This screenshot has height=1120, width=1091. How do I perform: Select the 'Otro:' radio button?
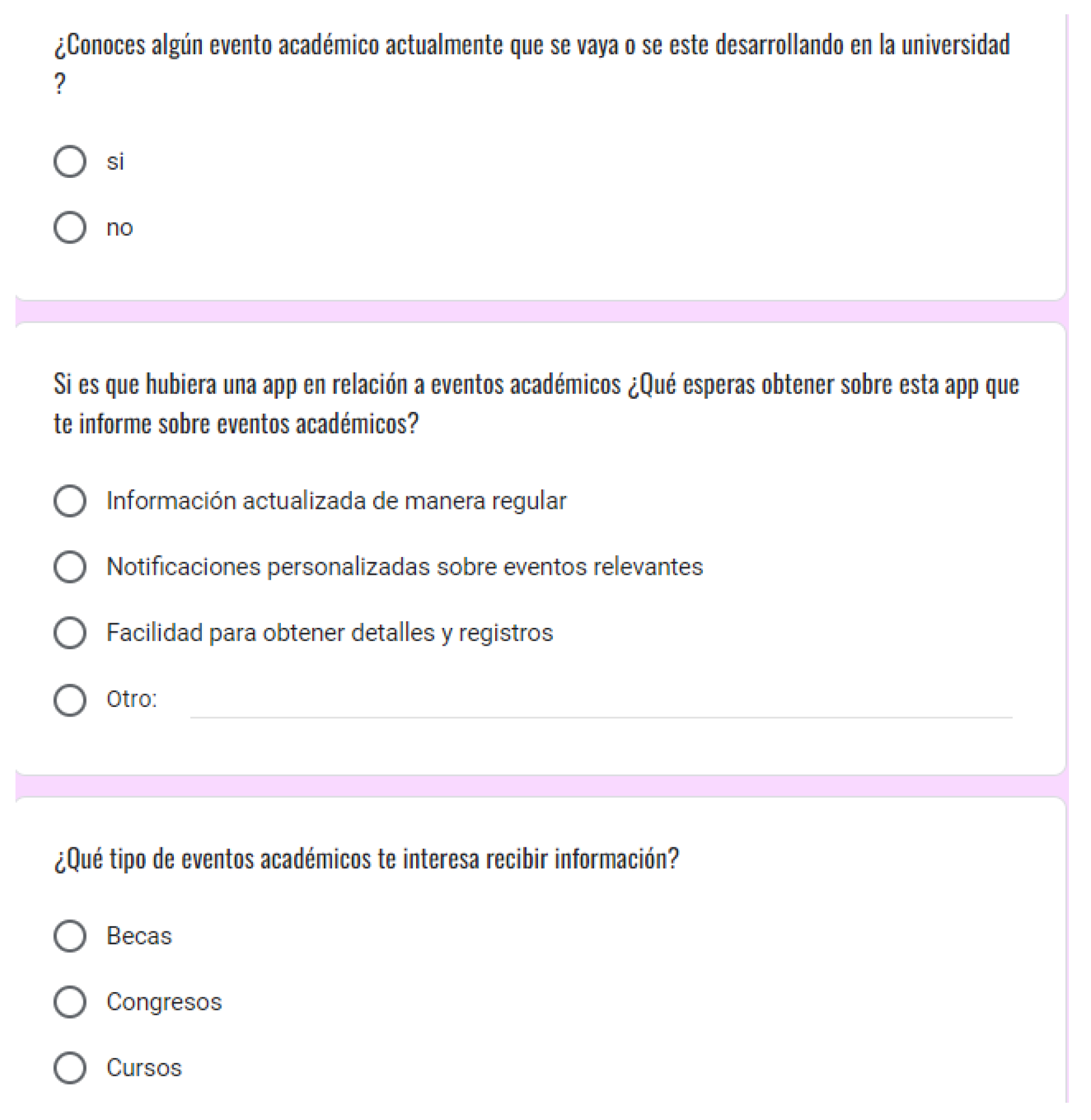coord(70,699)
